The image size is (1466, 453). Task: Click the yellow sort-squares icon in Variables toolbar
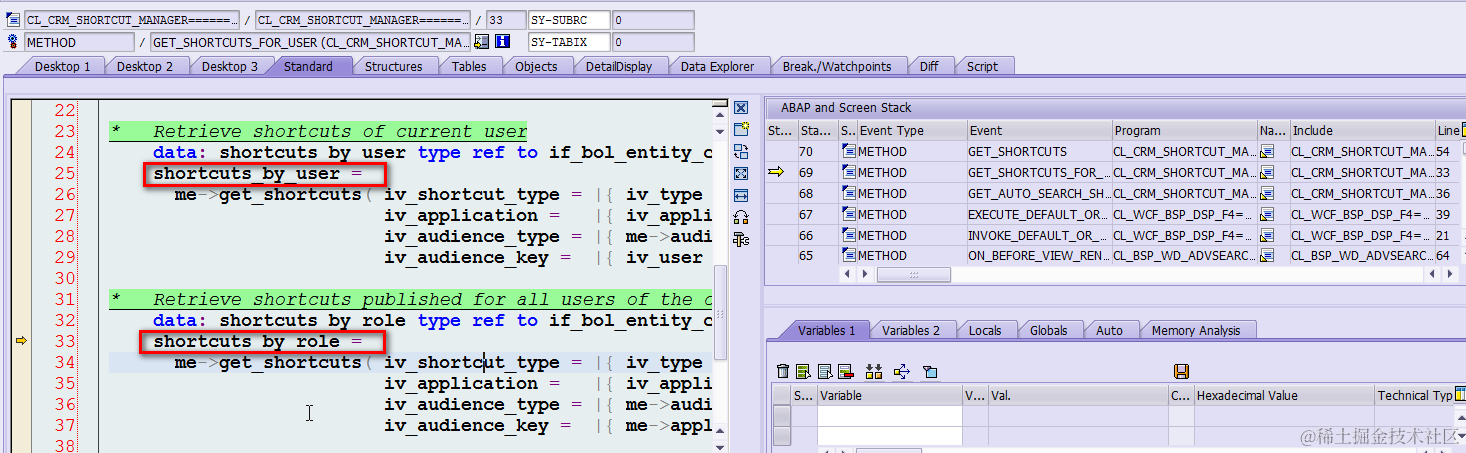point(874,371)
